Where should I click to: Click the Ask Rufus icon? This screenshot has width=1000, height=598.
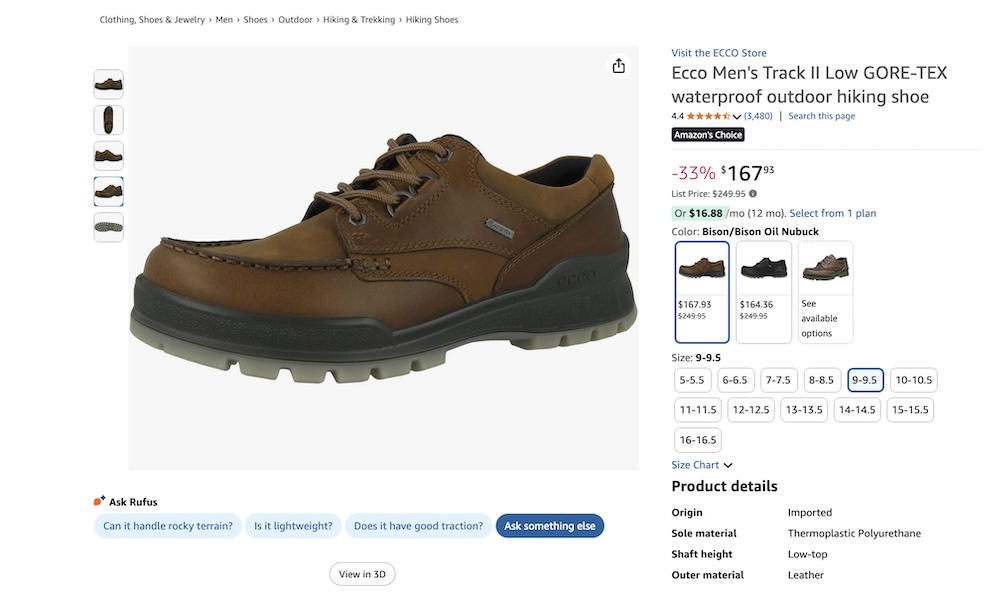[x=99, y=502]
